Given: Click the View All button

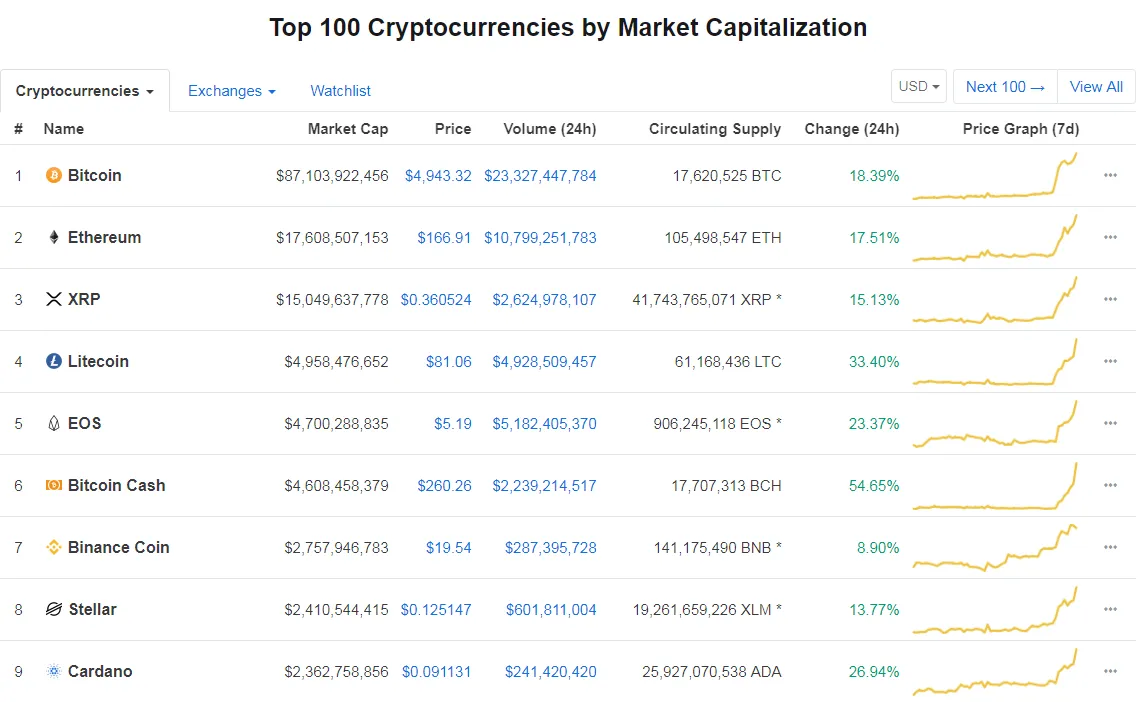Looking at the screenshot, I should [x=1096, y=87].
